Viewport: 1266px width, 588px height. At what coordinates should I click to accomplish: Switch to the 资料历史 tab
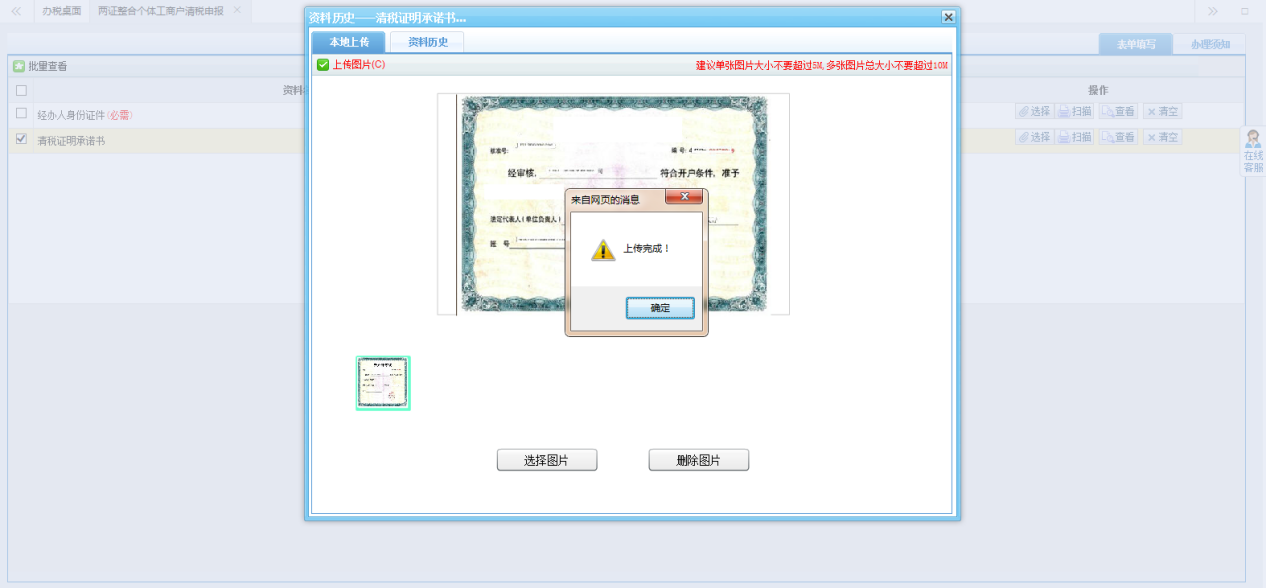pos(427,42)
